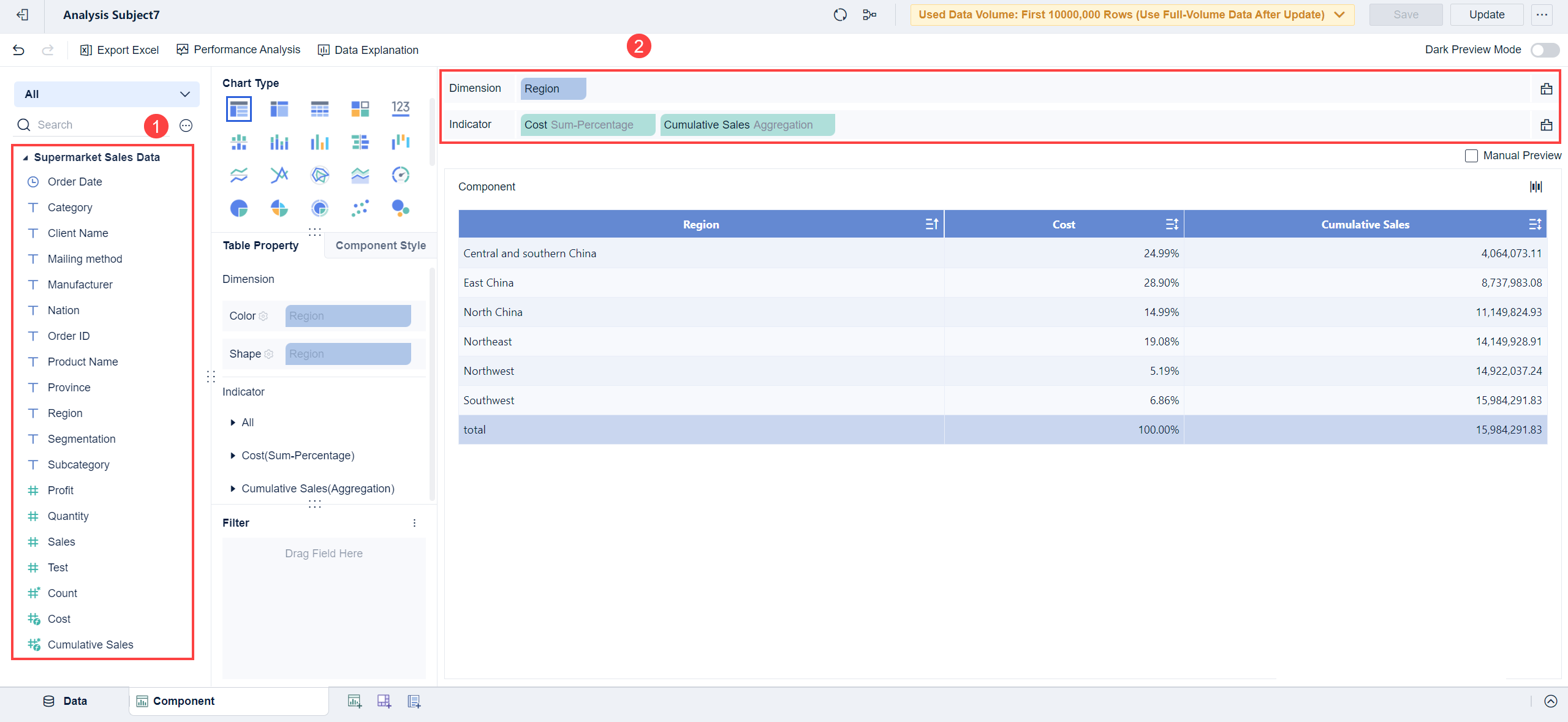Screen dimensions: 1568x722
Task: Sort the Region column header
Action: [931, 224]
